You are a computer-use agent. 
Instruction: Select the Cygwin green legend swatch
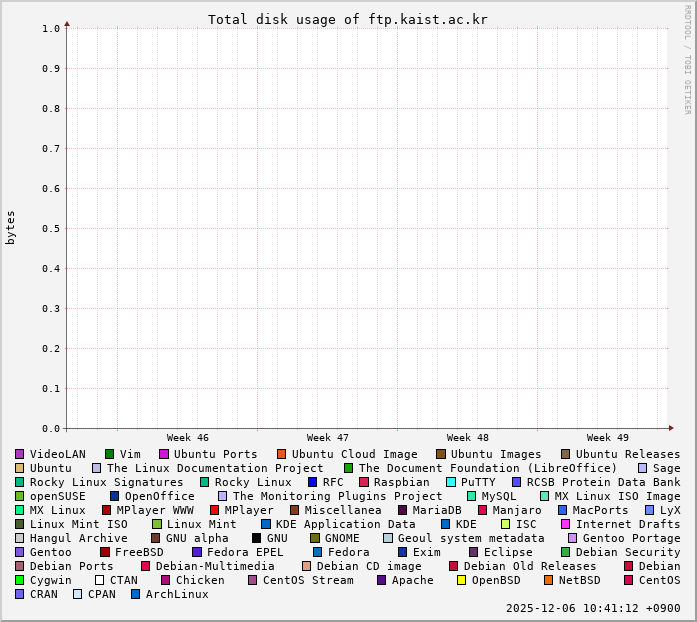[19, 580]
